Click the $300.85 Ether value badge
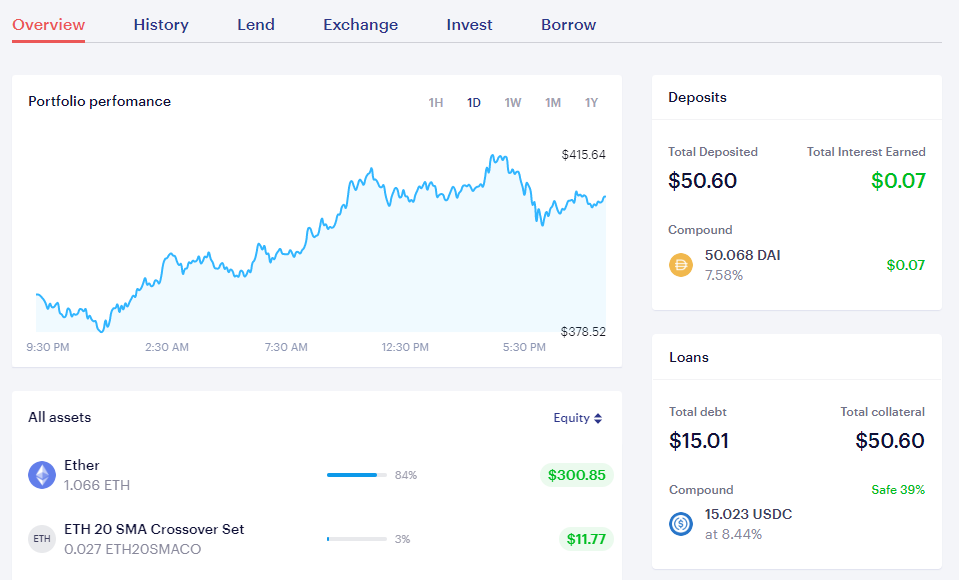 577,475
